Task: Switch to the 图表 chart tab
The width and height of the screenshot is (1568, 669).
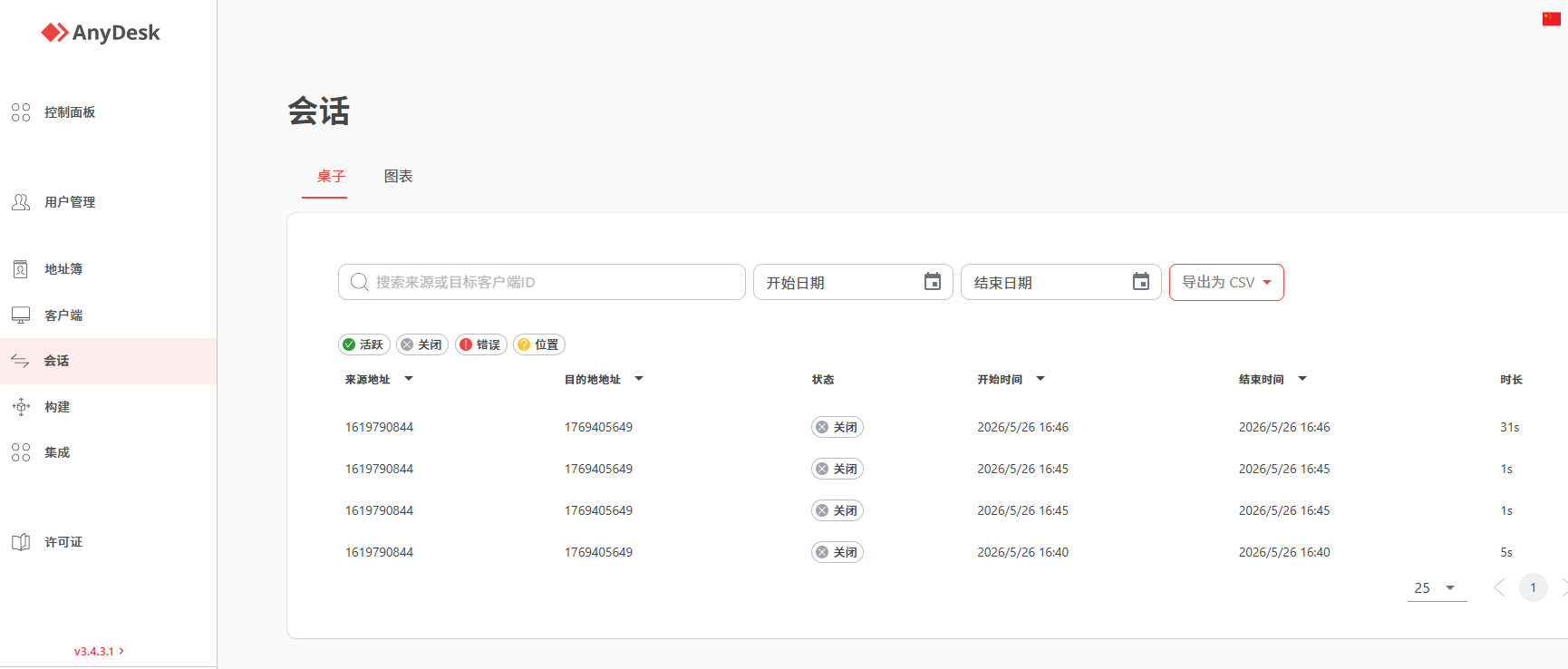Action: pos(399,176)
